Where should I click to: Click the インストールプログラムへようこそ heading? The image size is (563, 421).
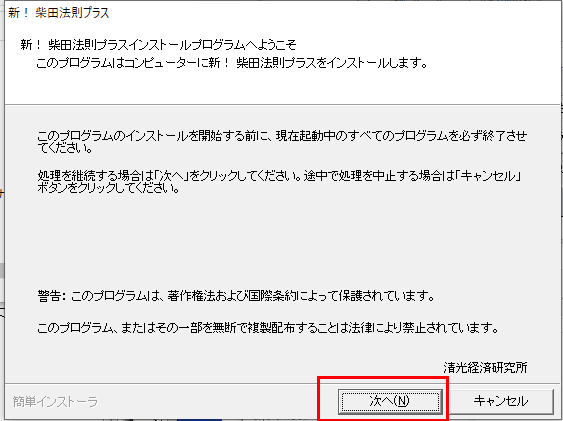click(x=158, y=45)
